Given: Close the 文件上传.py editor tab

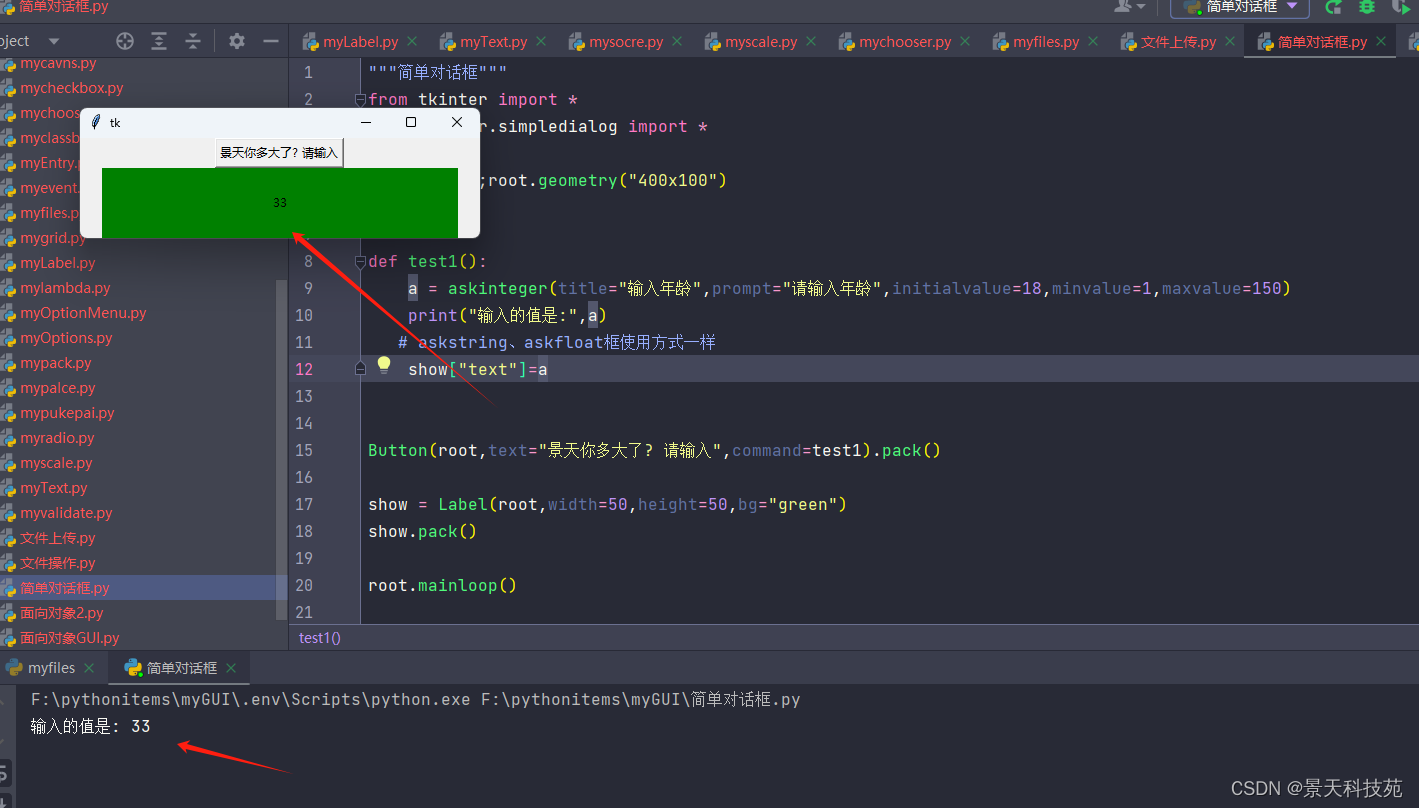Looking at the screenshot, I should (x=1231, y=42).
